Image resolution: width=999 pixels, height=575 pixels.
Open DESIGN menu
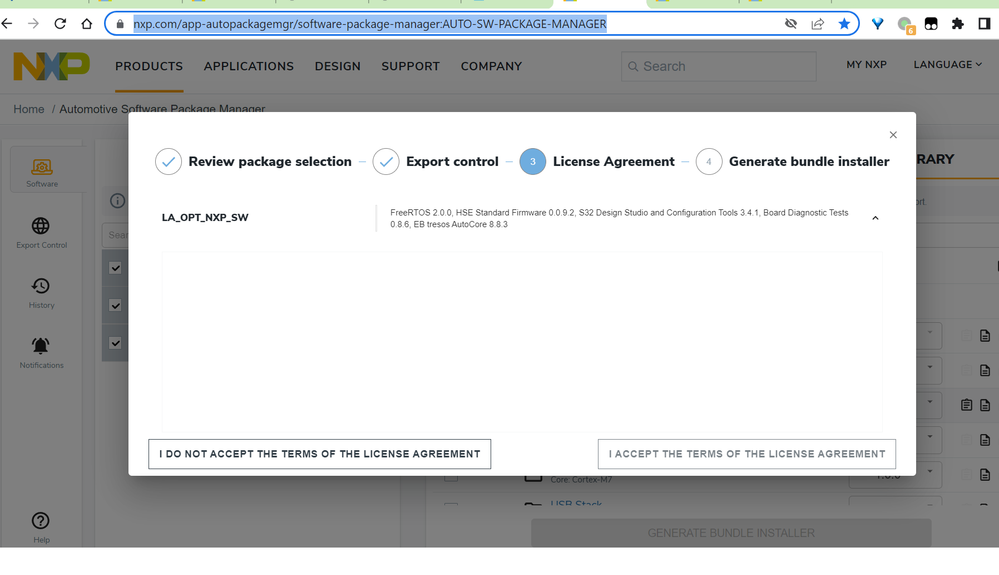point(338,66)
